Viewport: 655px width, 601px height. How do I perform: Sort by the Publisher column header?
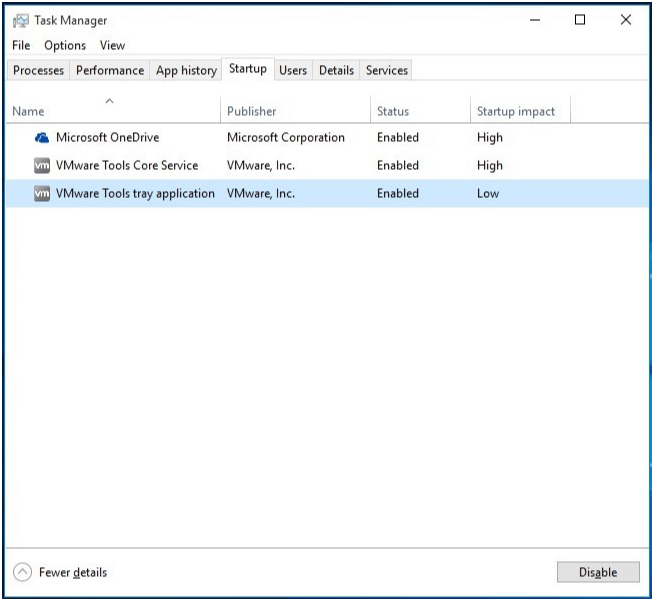[x=295, y=109]
